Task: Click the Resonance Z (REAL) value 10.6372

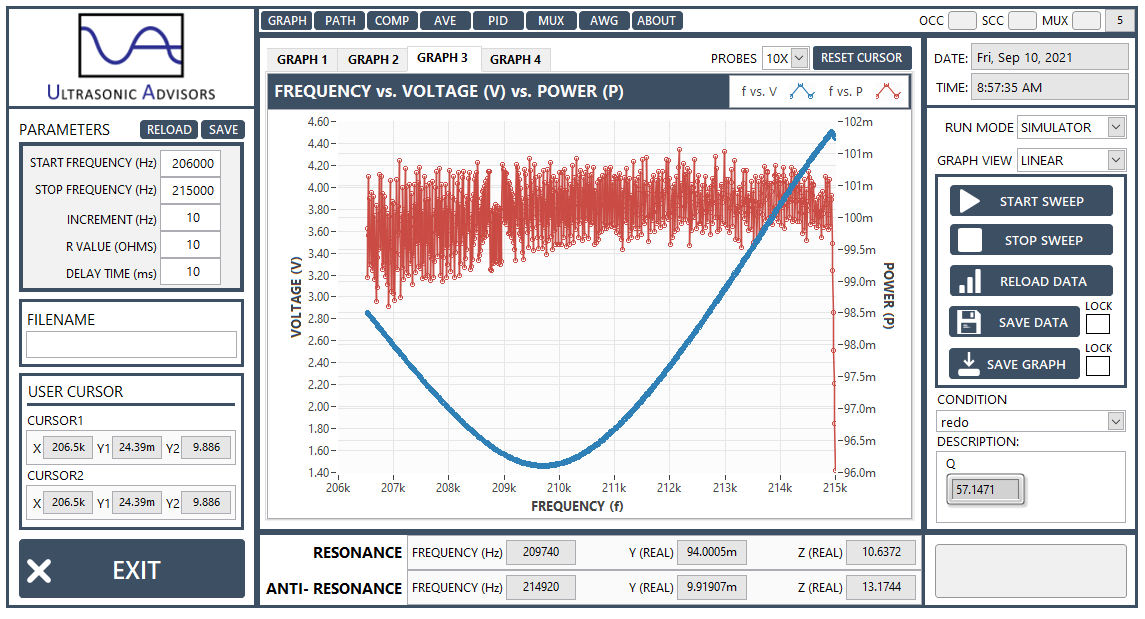Action: (881, 553)
